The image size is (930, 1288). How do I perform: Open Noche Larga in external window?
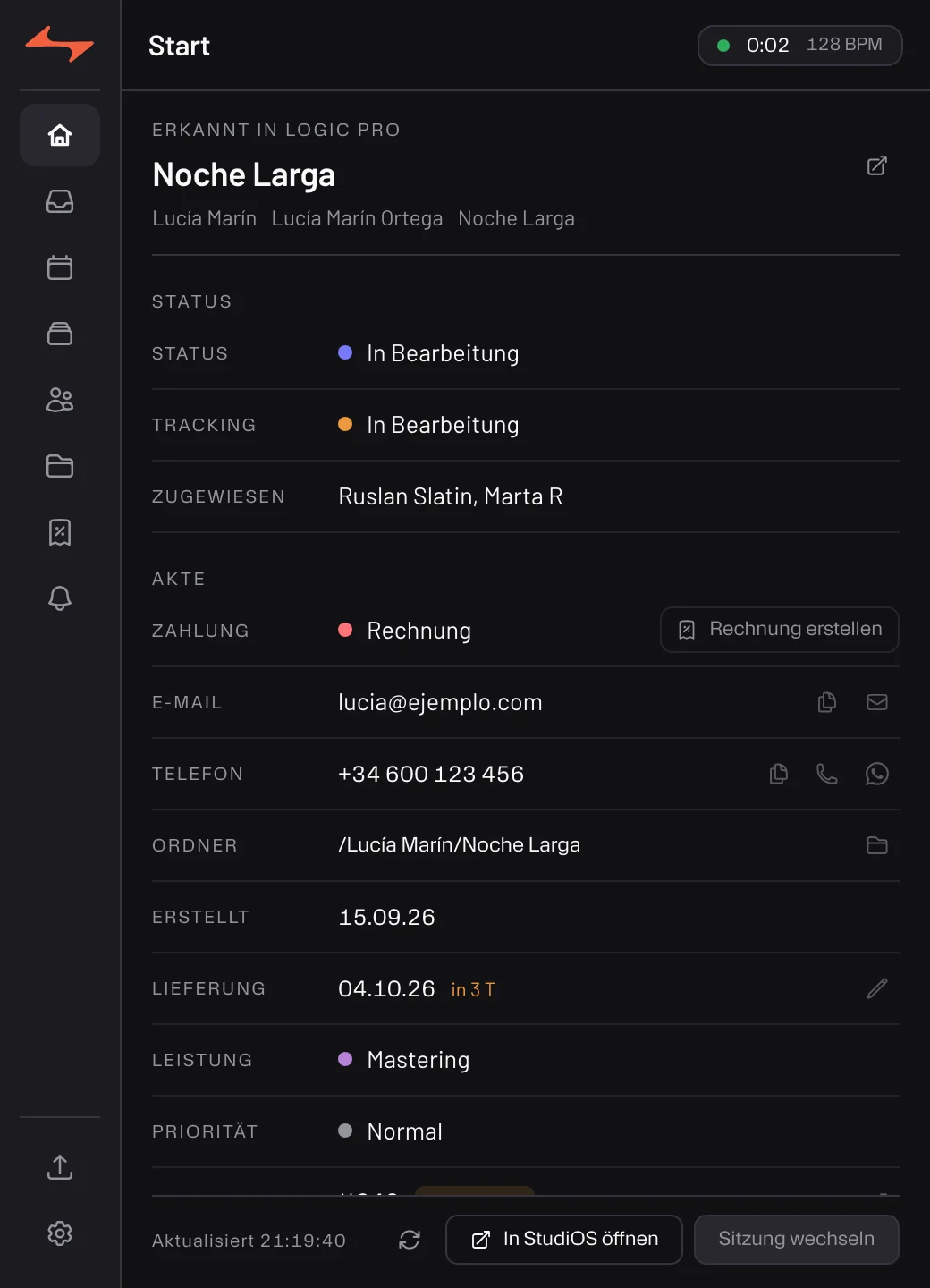pyautogui.click(x=877, y=165)
